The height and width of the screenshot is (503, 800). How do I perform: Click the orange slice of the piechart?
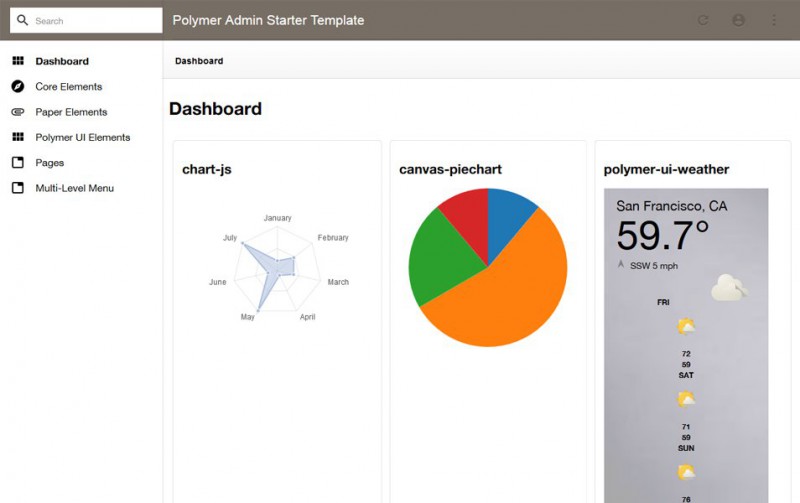click(x=500, y=295)
